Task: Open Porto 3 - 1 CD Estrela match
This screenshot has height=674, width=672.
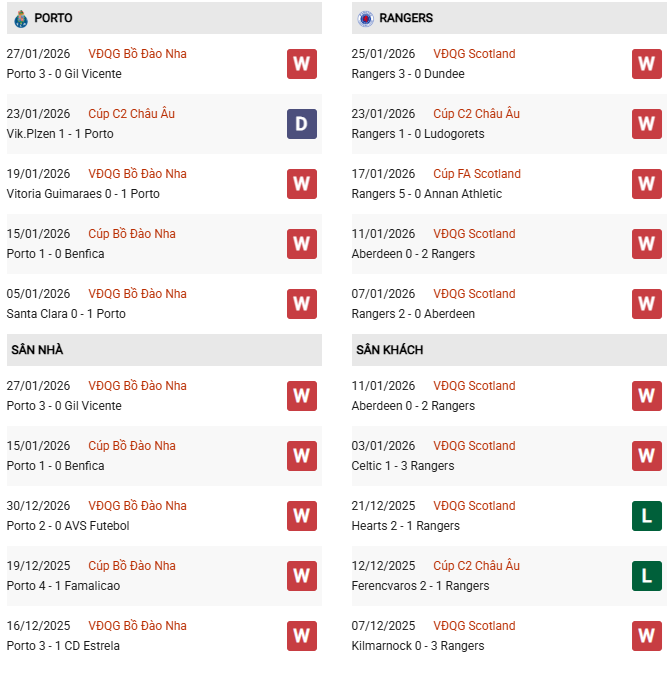Action: (x=63, y=646)
